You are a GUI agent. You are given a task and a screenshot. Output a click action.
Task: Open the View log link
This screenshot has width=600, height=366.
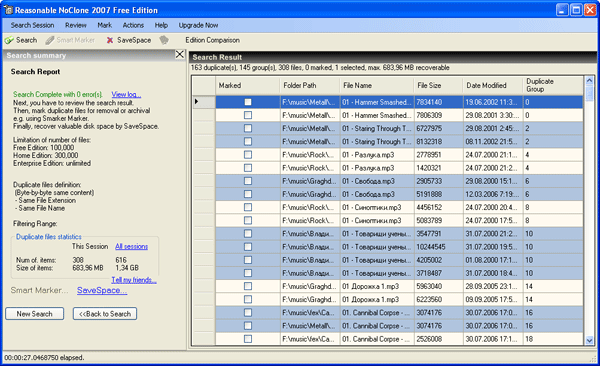pos(126,94)
